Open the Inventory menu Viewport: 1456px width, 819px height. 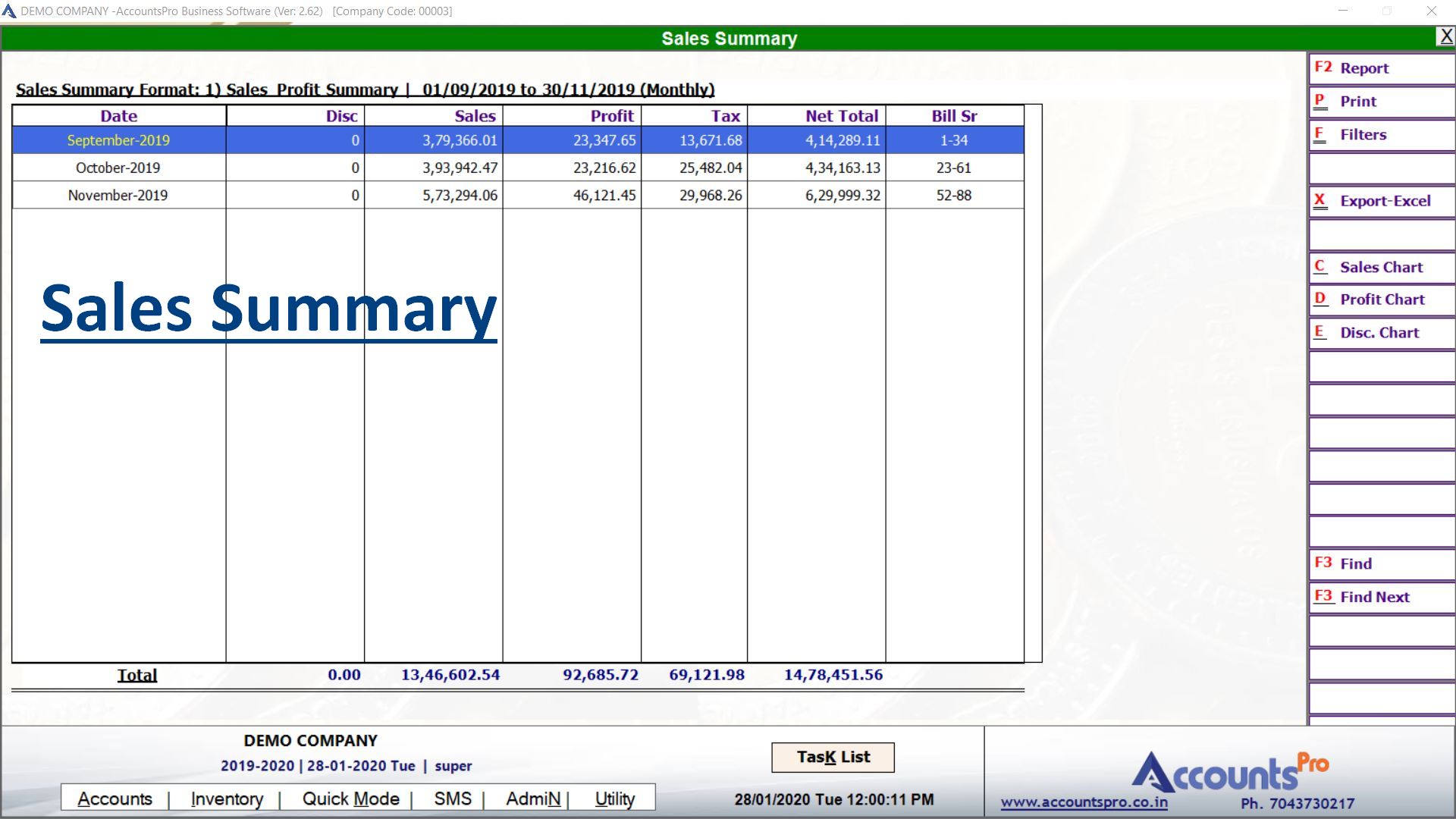click(x=227, y=799)
